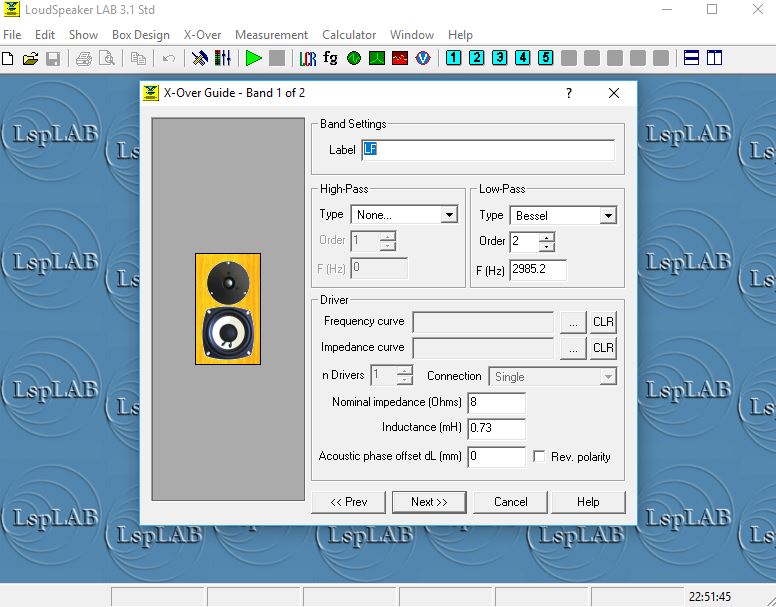Start measurement with green play icon
Viewport: 776px width, 607px height.
coord(253,58)
